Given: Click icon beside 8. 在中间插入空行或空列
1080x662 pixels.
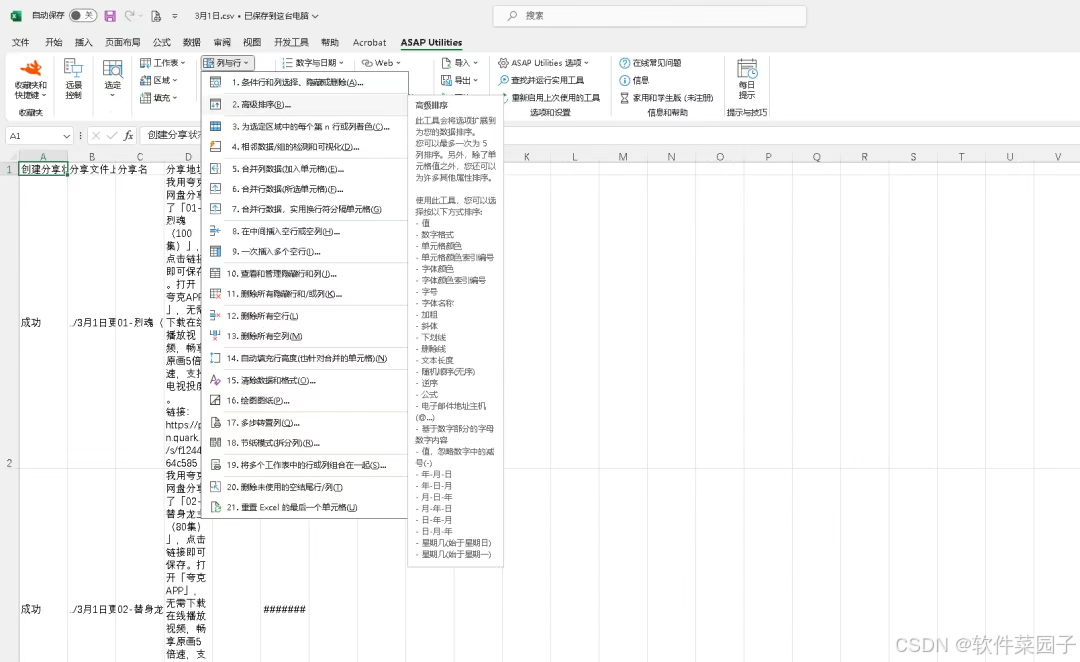Looking at the screenshot, I should coord(216,231).
